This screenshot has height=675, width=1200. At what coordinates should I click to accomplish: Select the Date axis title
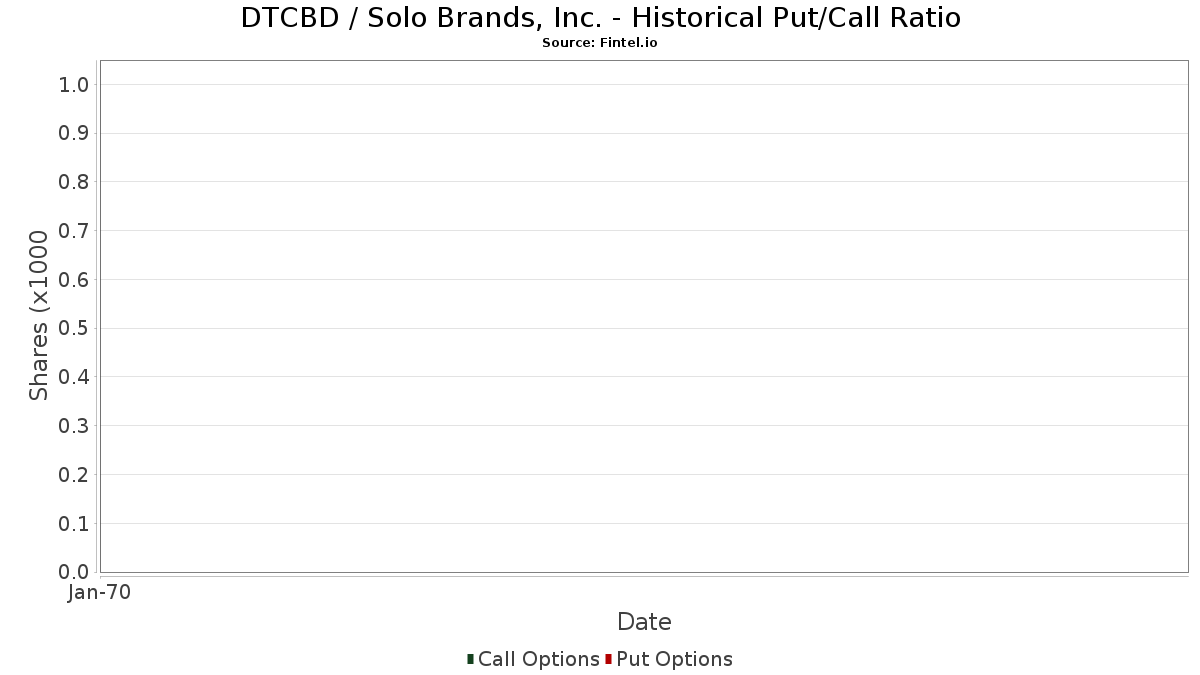644,622
